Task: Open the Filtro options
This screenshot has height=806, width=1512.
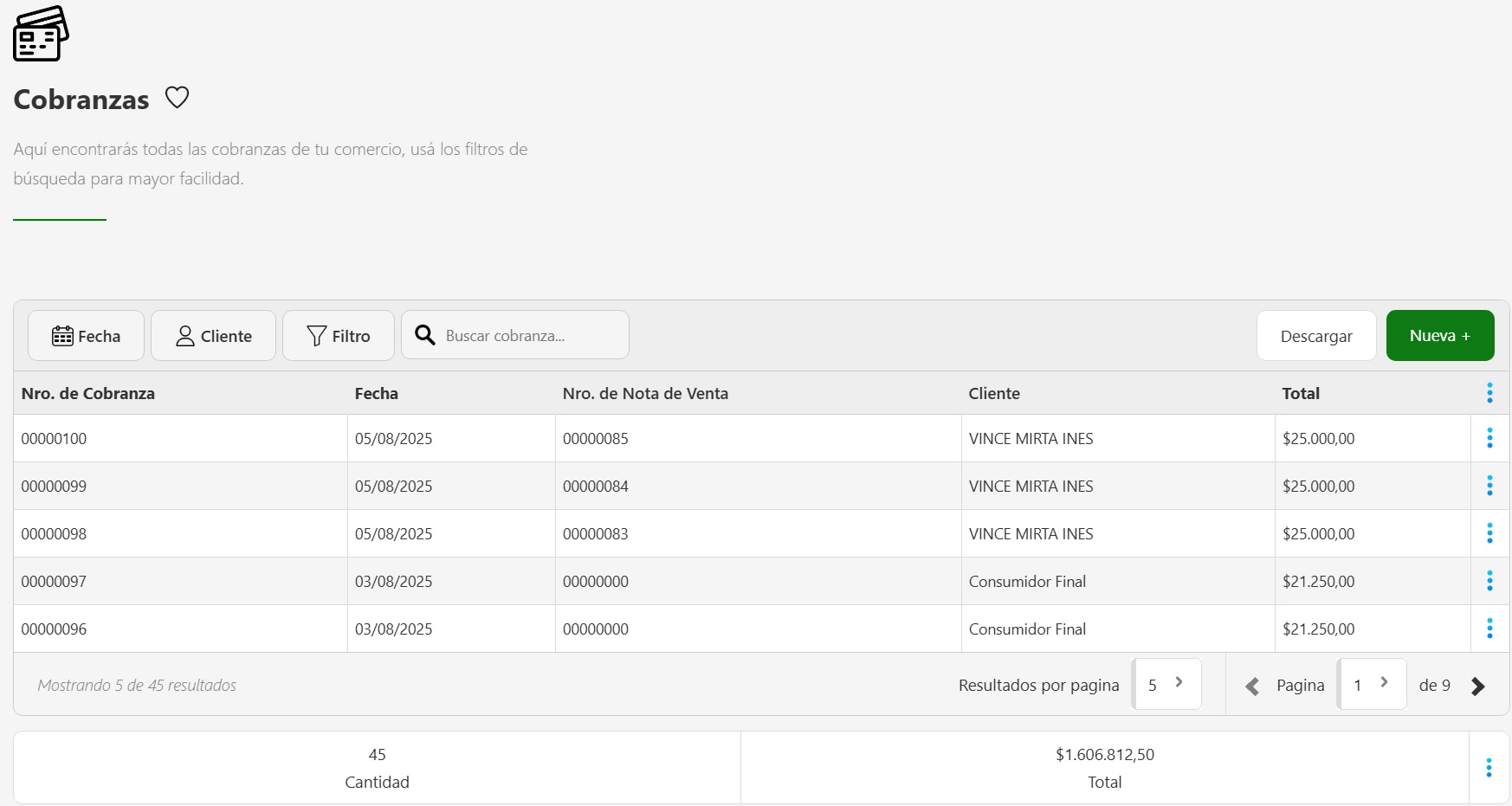Action: point(338,336)
